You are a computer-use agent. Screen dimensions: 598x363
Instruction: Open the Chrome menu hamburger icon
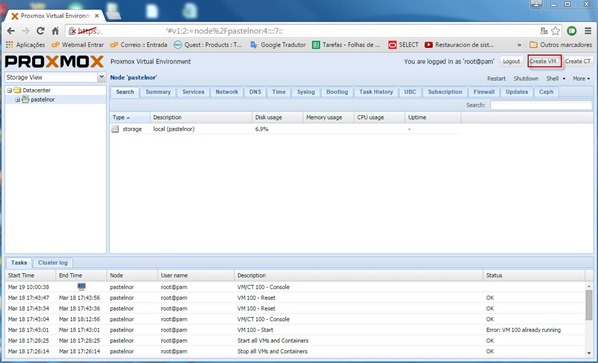588,31
